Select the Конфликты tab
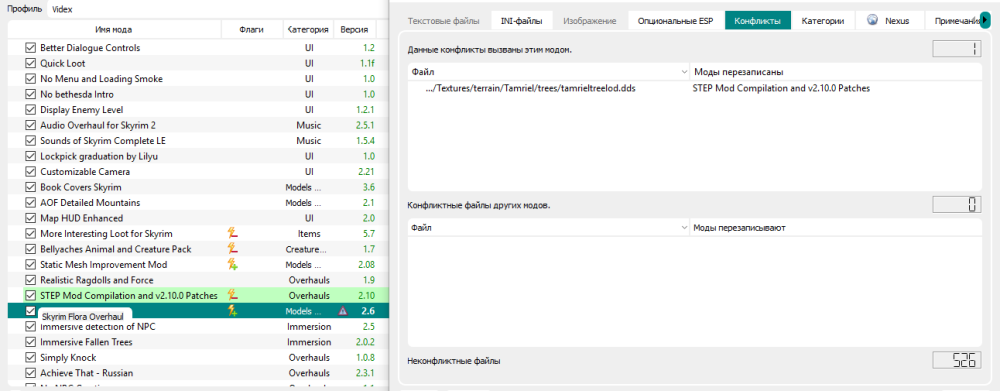Viewport: 1000px width, 391px height. click(758, 21)
